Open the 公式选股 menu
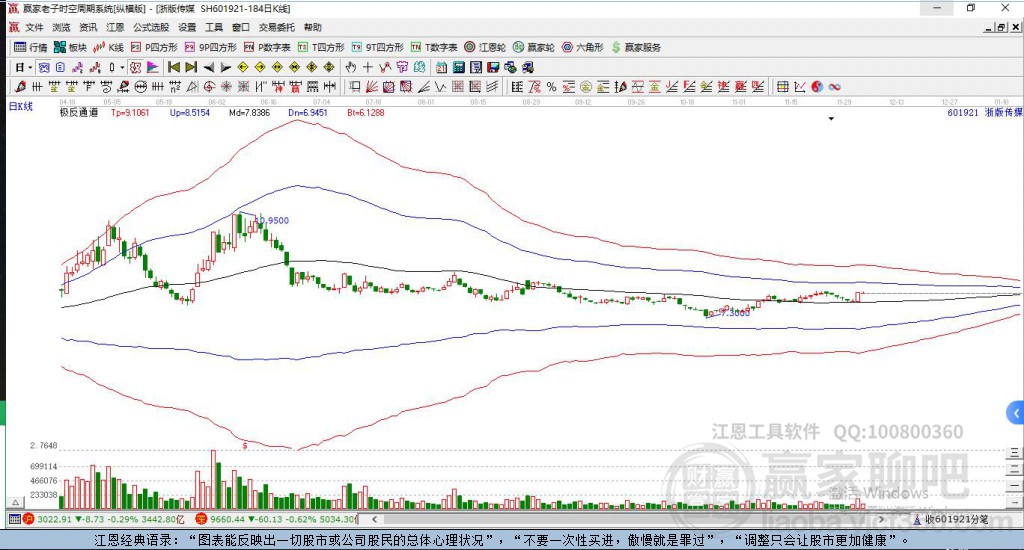The width and height of the screenshot is (1024, 550). pyautogui.click(x=151, y=27)
